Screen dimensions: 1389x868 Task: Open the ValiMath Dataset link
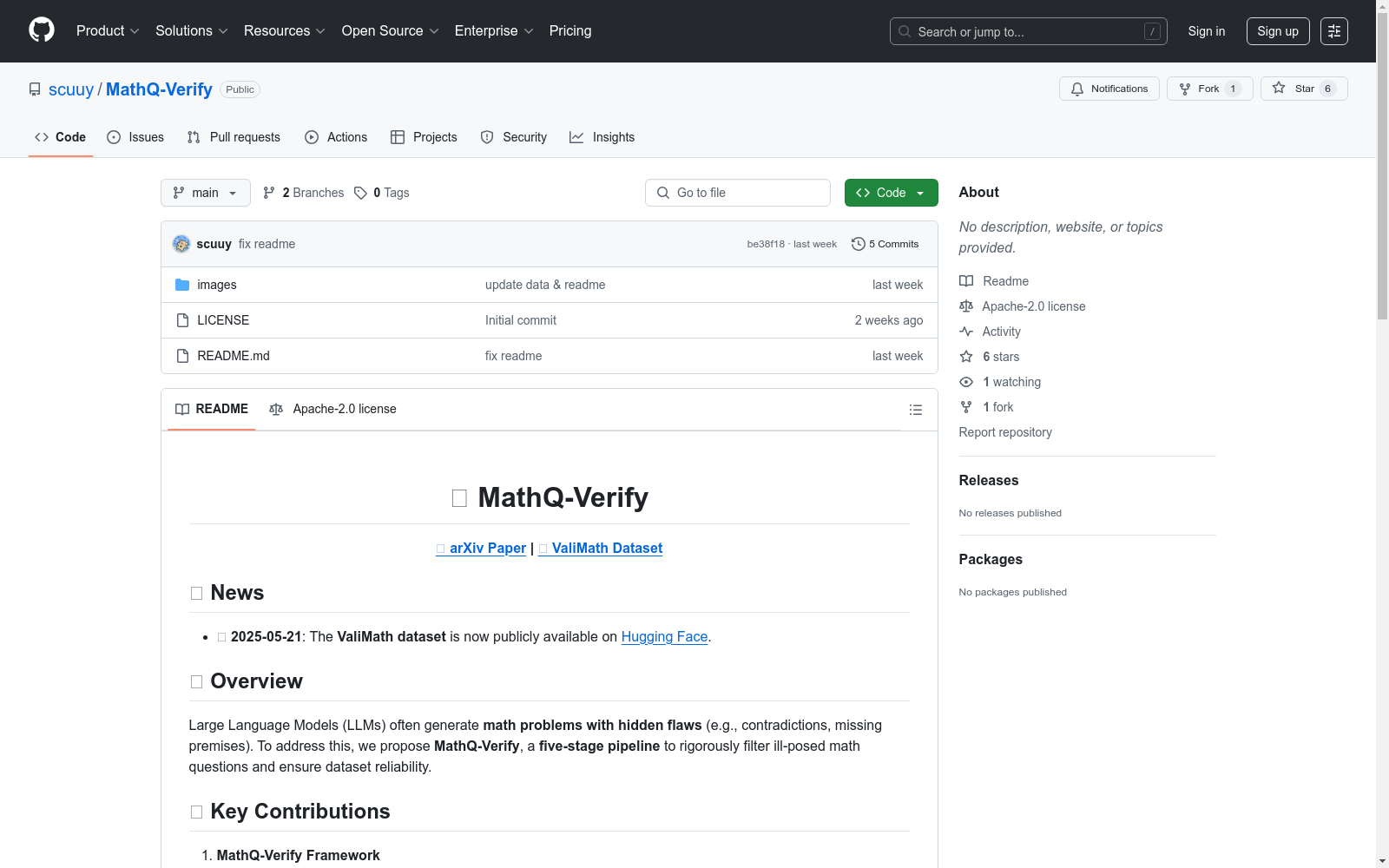pos(601,549)
